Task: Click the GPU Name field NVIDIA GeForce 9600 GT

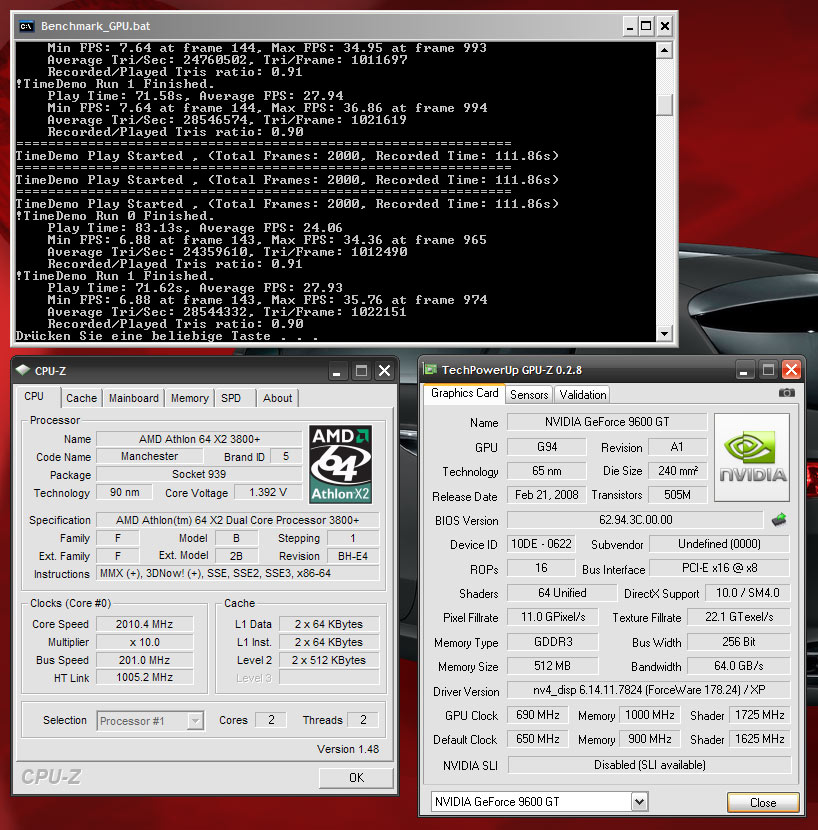Action: click(607, 422)
